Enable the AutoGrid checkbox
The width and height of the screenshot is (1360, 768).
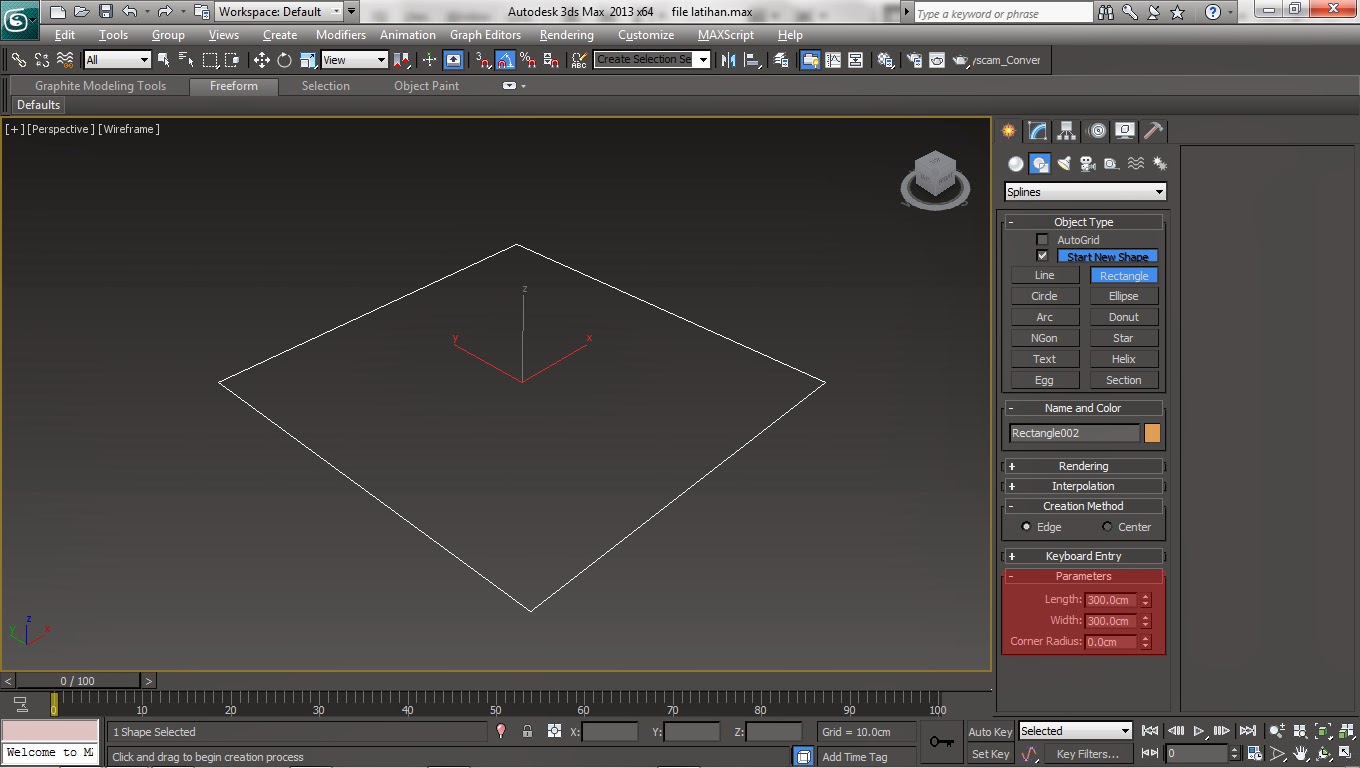click(1042, 240)
